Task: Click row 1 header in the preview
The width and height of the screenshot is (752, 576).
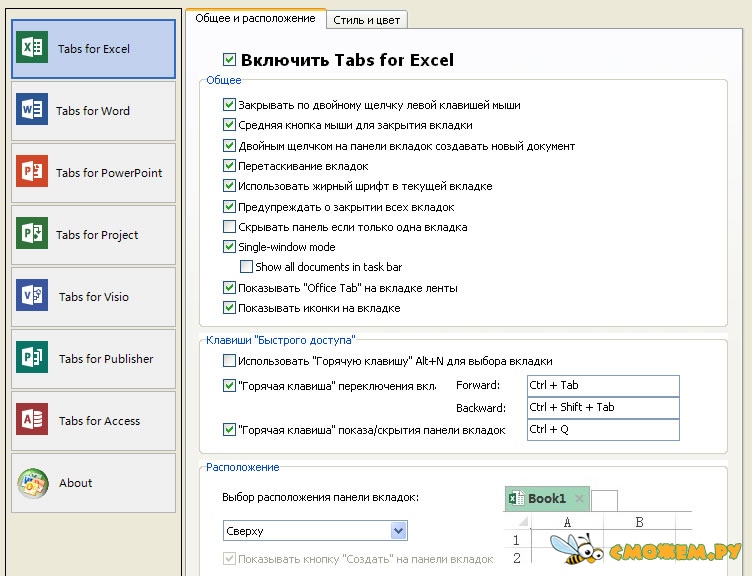Action: [517, 541]
